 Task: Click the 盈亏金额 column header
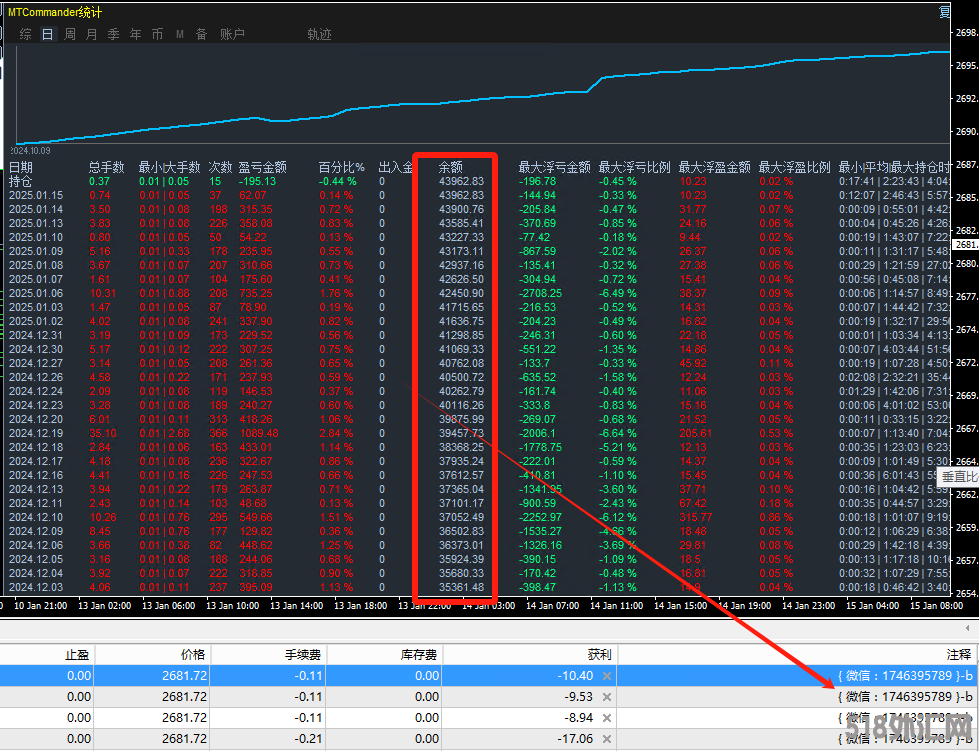262,167
